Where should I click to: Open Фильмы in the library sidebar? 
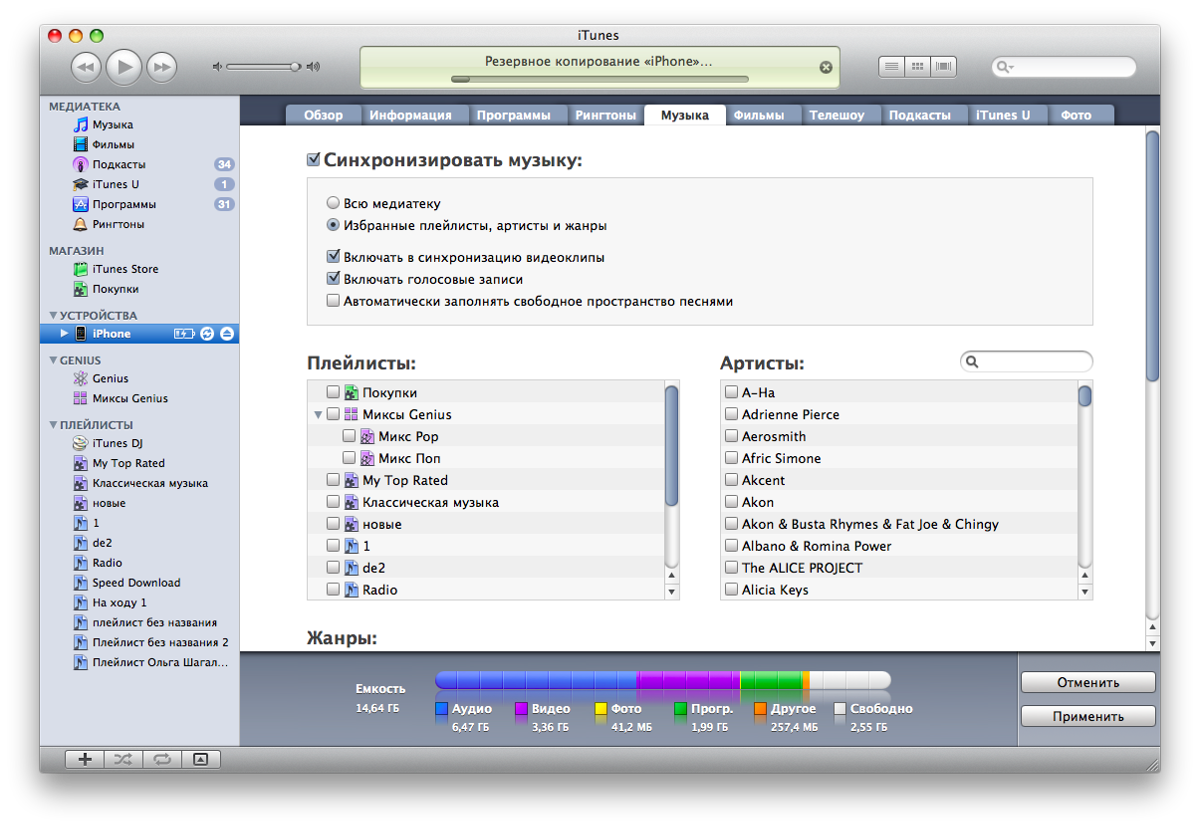click(113, 145)
